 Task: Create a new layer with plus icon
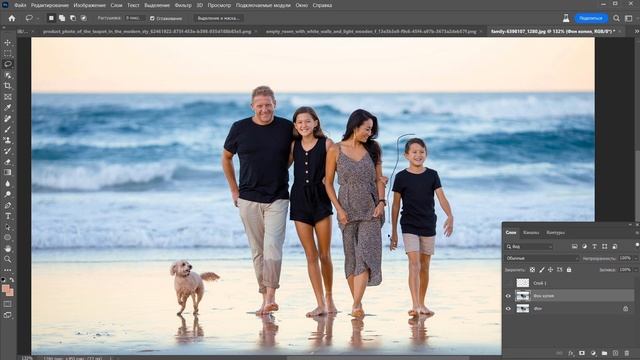[x=616, y=353]
